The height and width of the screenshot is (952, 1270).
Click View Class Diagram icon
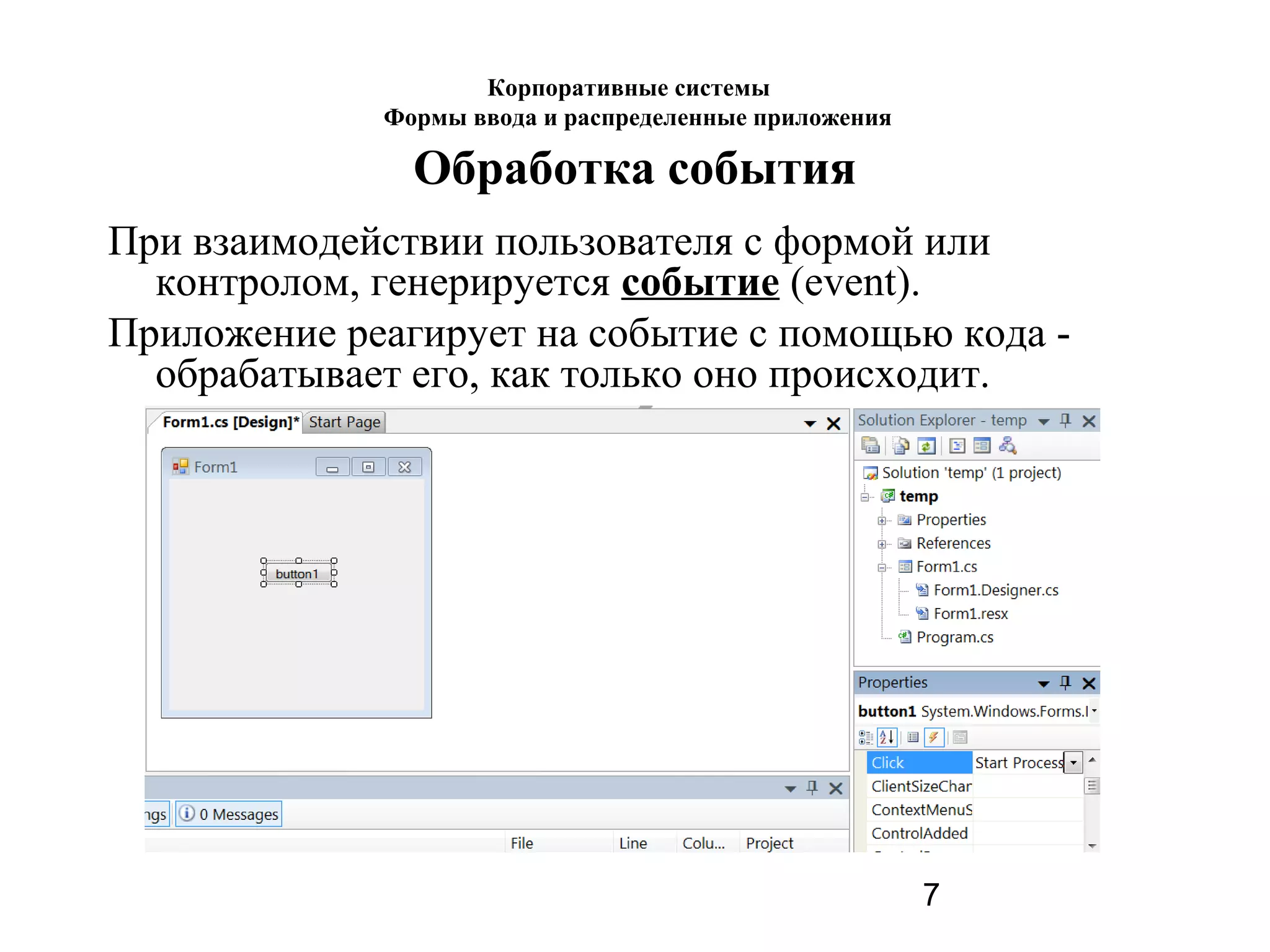click(1008, 445)
